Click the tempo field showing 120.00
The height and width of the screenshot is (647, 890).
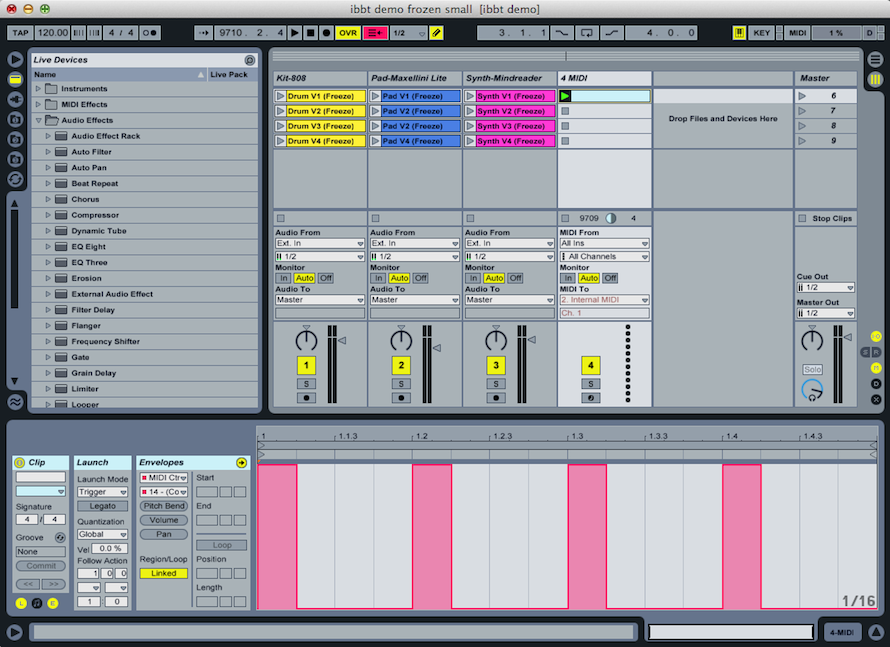click(53, 33)
